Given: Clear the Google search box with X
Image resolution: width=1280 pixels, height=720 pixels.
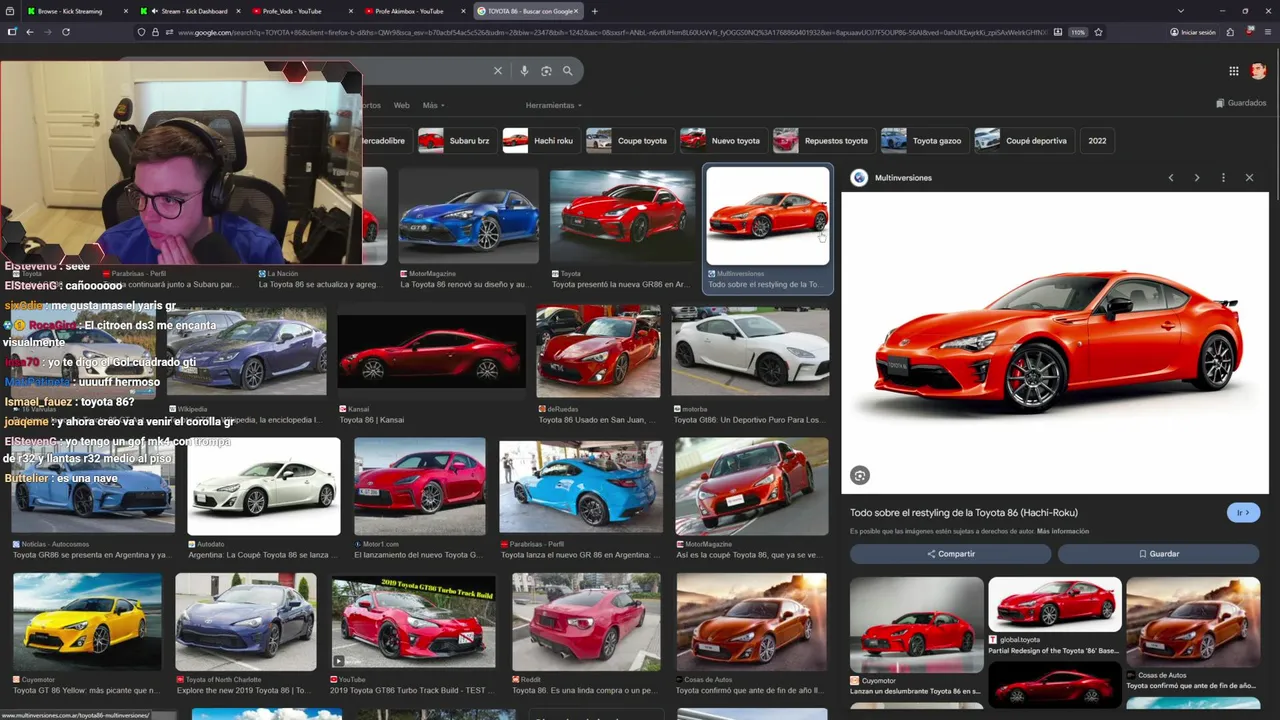Looking at the screenshot, I should click(x=497, y=71).
